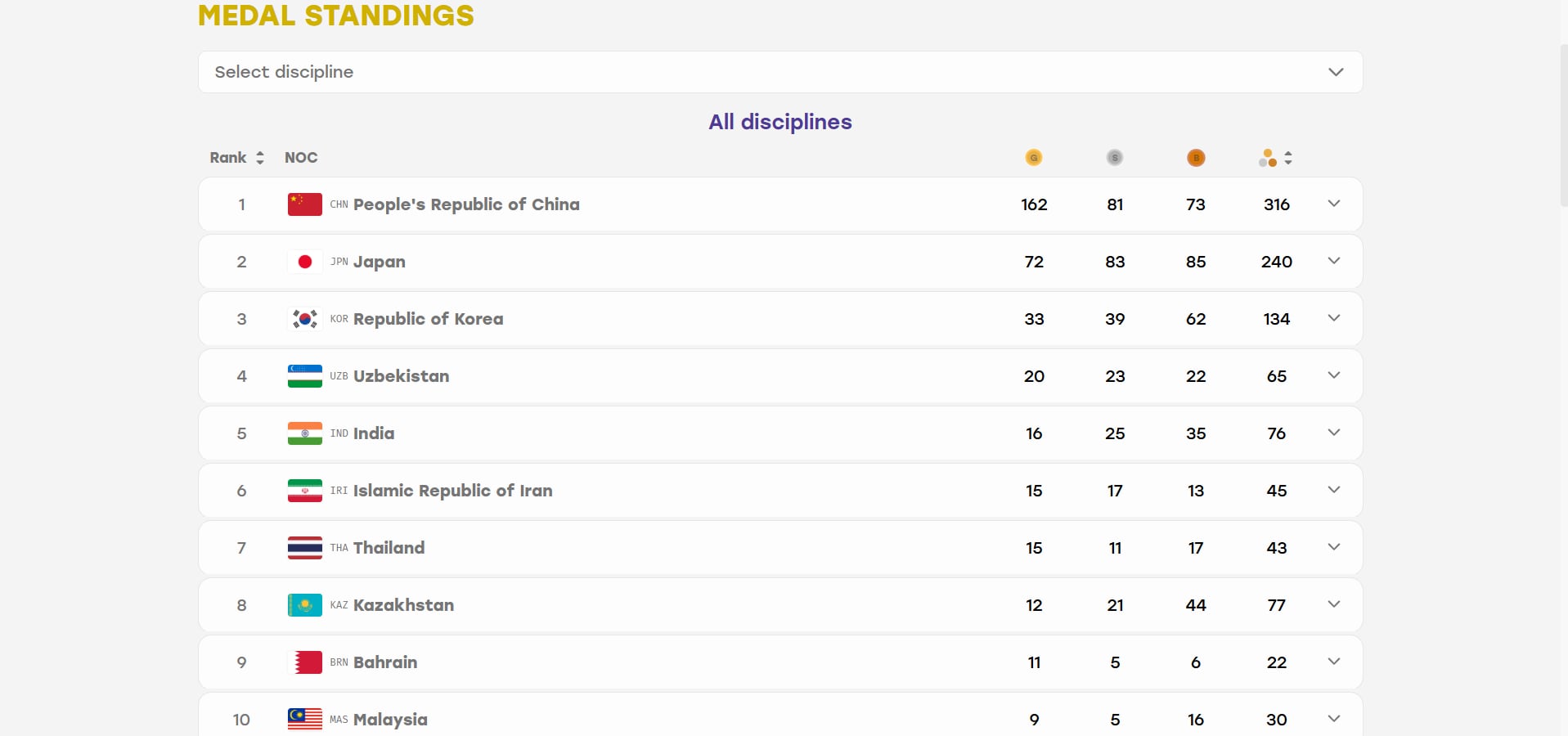Expand the Uzbekistan row details

(1334, 375)
